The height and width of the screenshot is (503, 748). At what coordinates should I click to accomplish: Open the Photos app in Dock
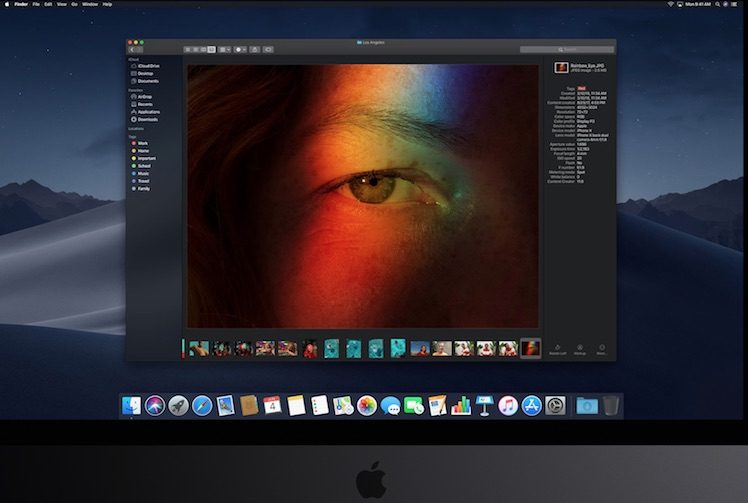(x=367, y=405)
